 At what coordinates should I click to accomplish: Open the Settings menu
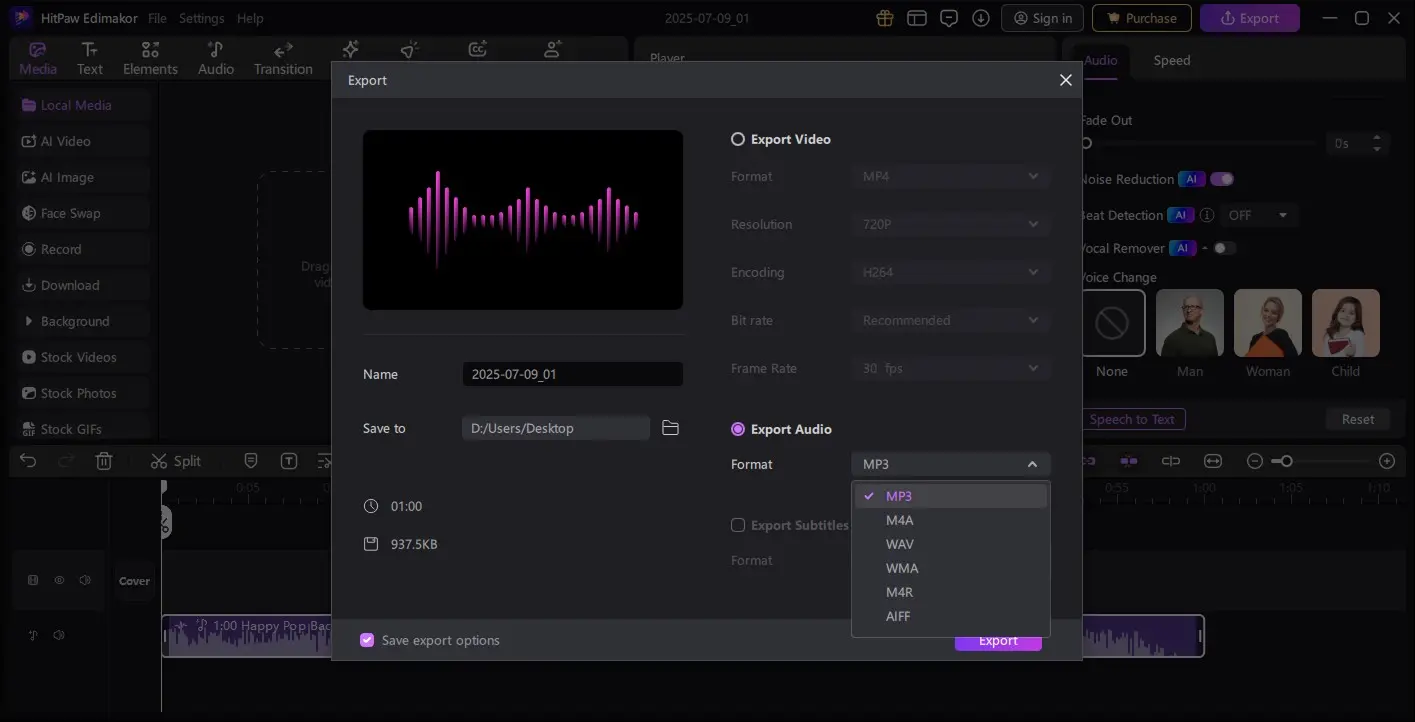coord(201,18)
